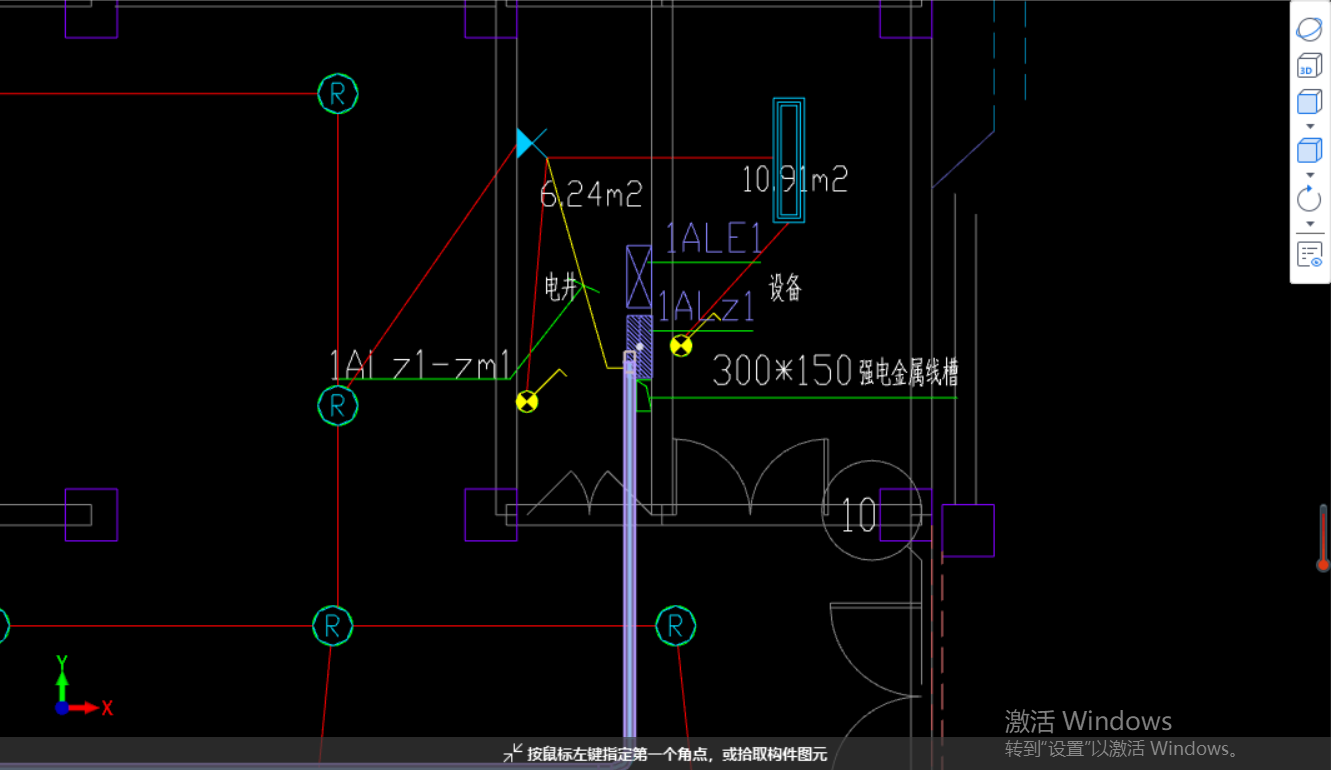This screenshot has width=1331, height=770.
Task: Select the R symbol right of the purple tray
Action: click(x=675, y=626)
